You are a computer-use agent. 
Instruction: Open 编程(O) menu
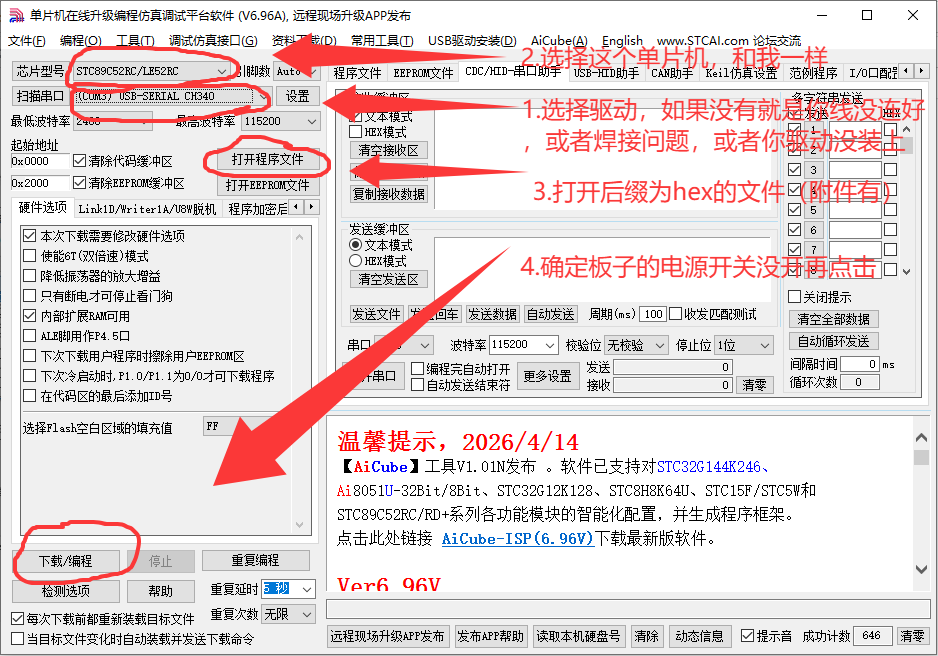[x=81, y=41]
